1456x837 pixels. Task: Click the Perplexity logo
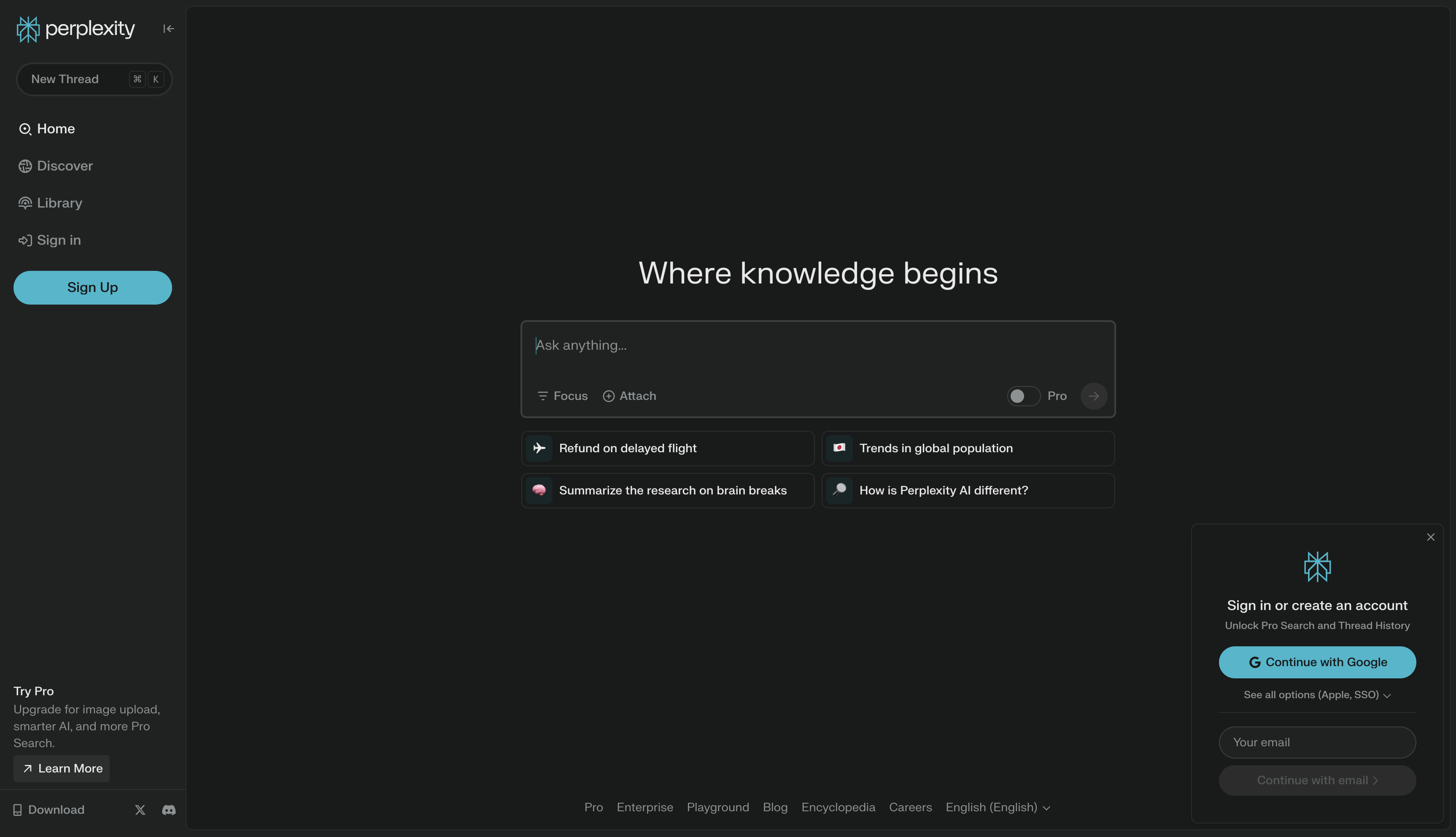(75, 28)
